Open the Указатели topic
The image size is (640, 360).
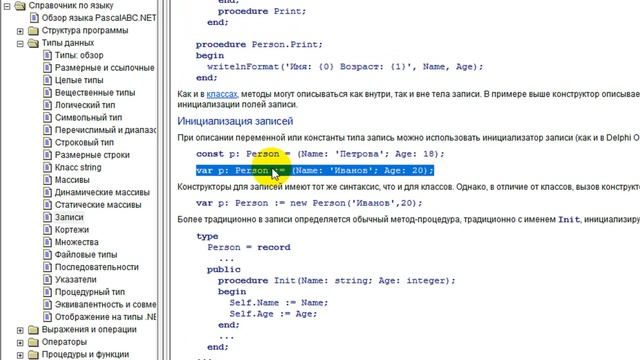tap(76, 280)
